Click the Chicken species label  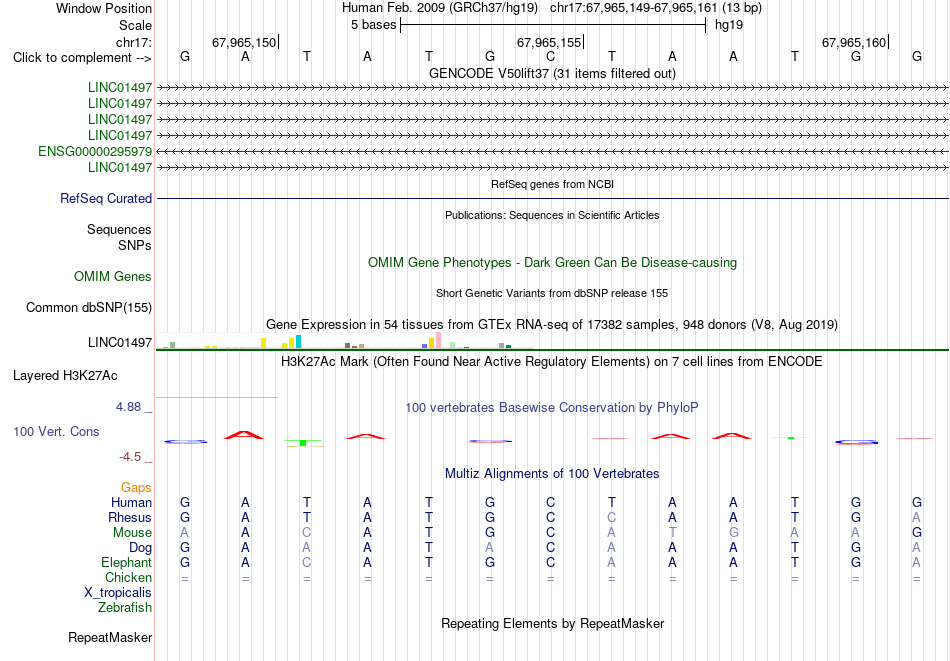point(128,578)
